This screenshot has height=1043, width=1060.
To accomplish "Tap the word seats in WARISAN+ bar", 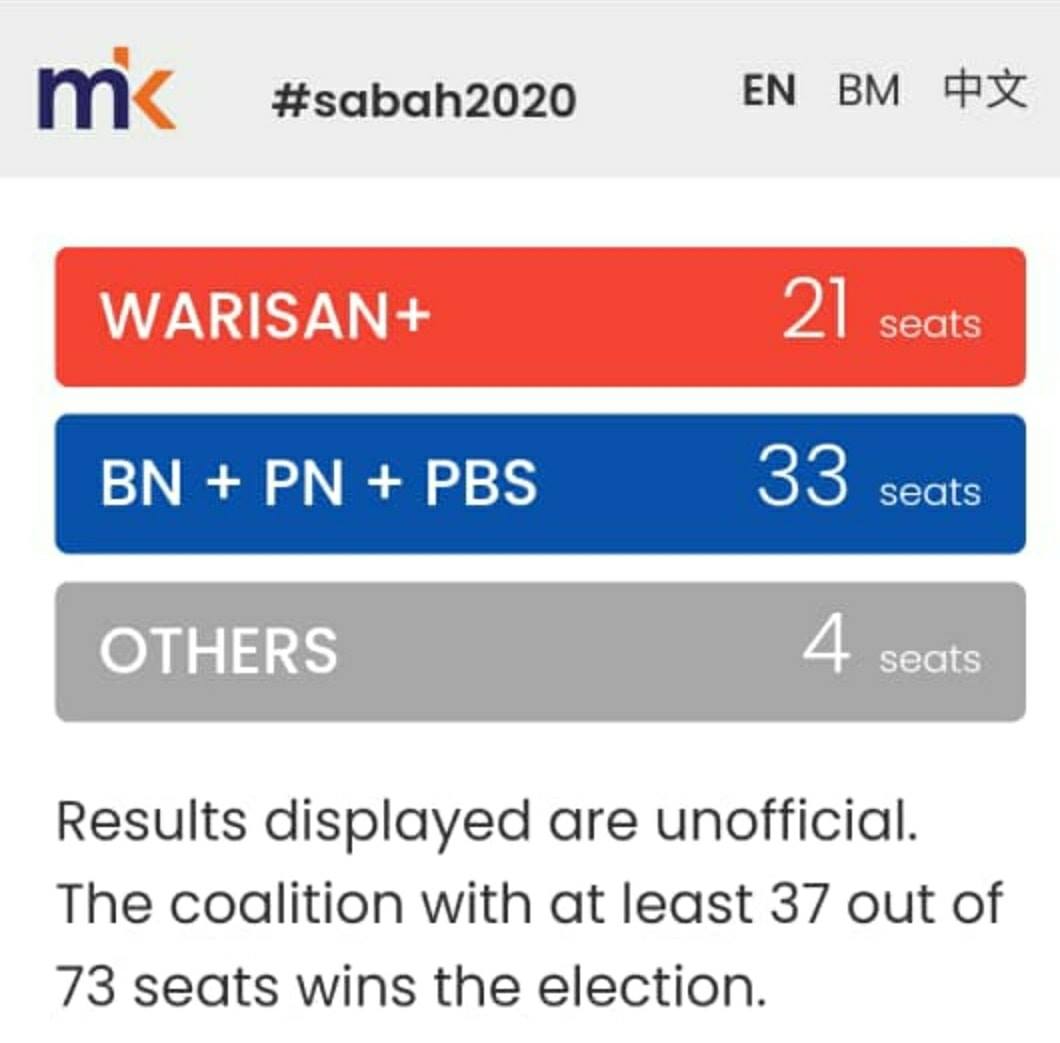I will point(930,324).
